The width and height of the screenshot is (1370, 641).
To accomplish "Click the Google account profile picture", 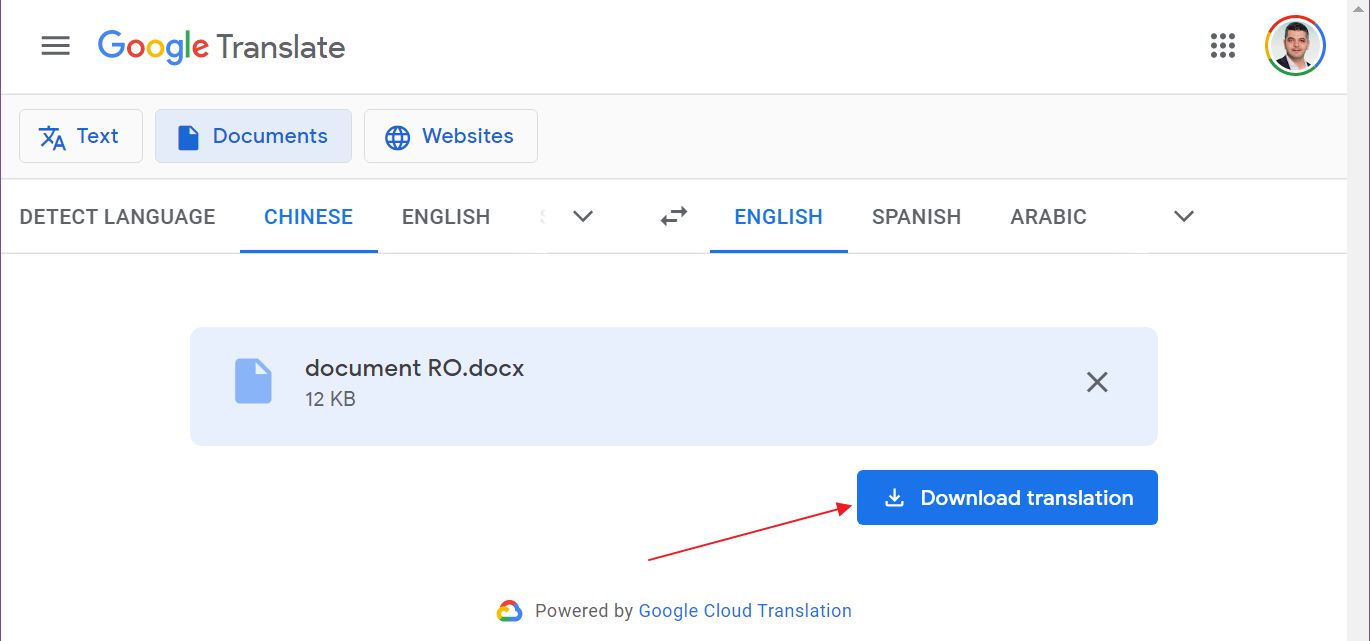I will pos(1295,45).
